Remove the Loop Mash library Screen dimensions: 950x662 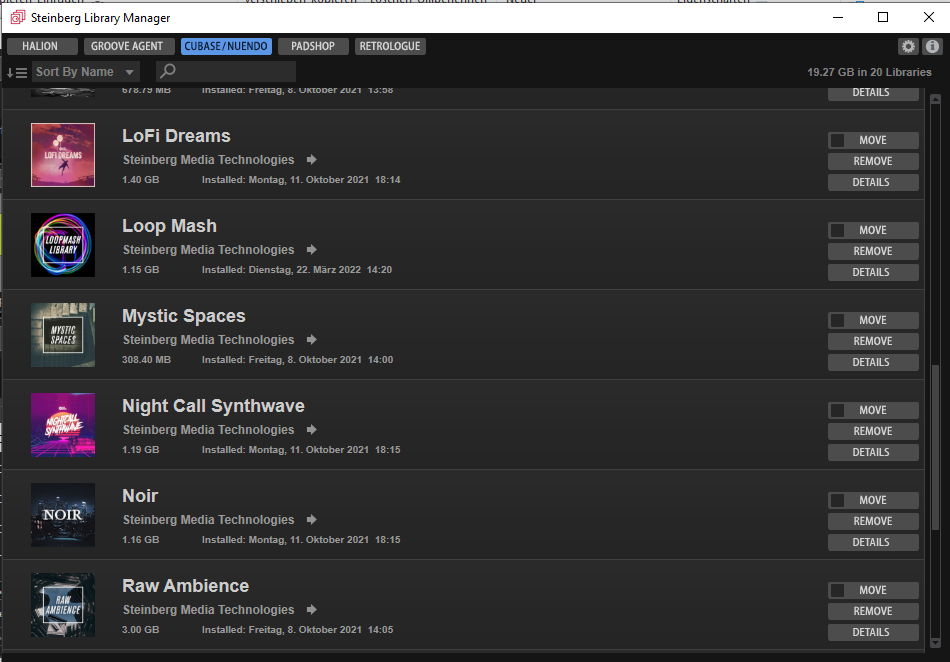point(873,251)
